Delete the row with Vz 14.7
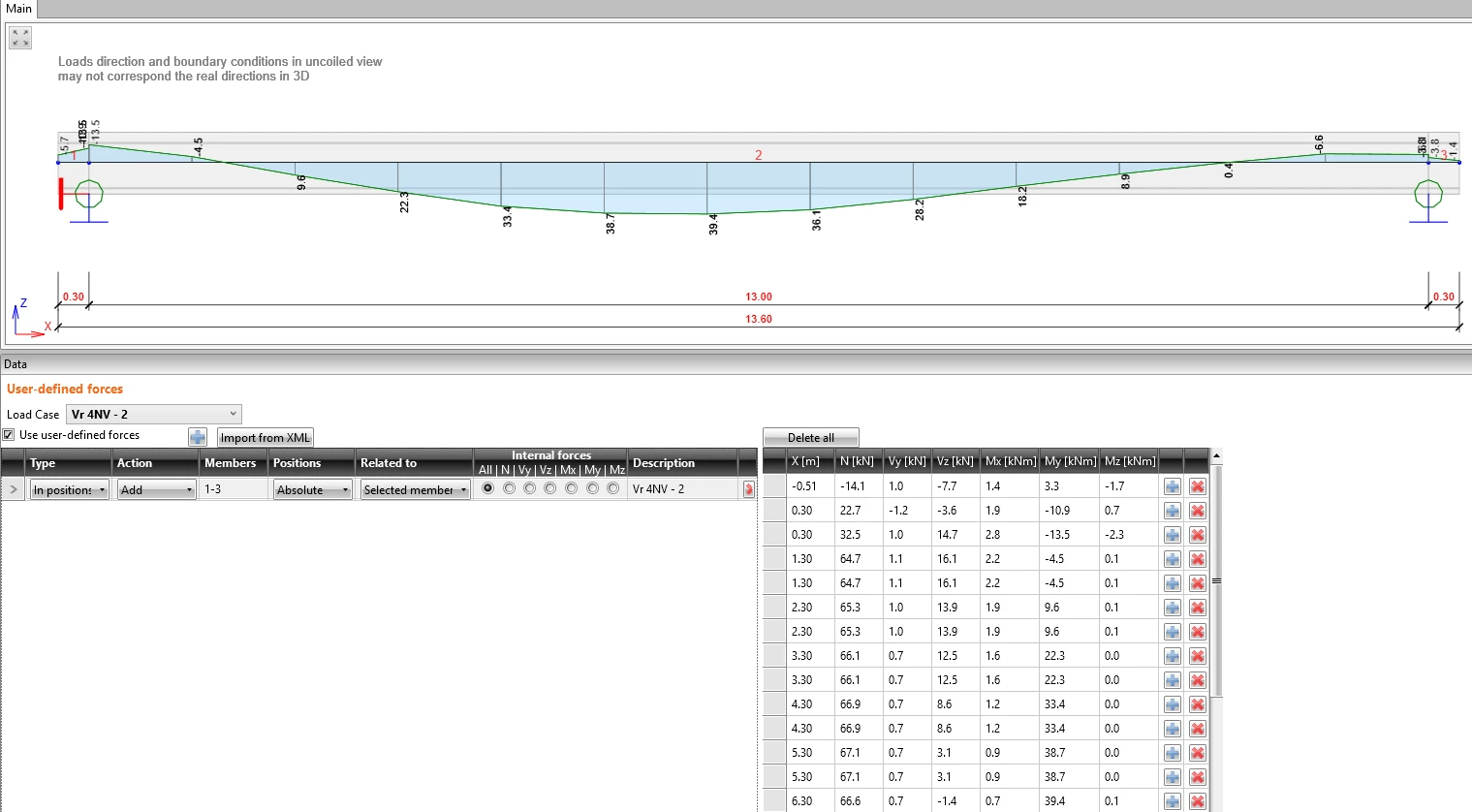 1198,535
